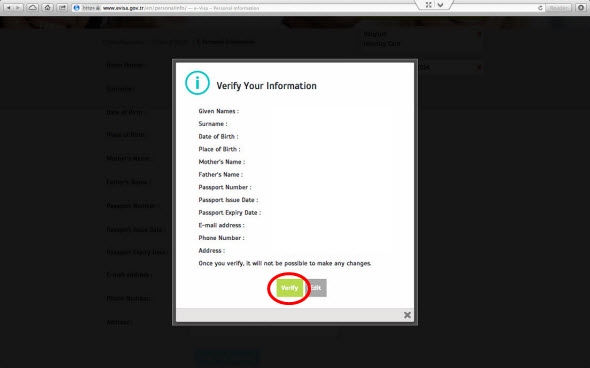This screenshot has height=368, width=590.
Task: Click the information icon in the dialog header
Action: 197,83
